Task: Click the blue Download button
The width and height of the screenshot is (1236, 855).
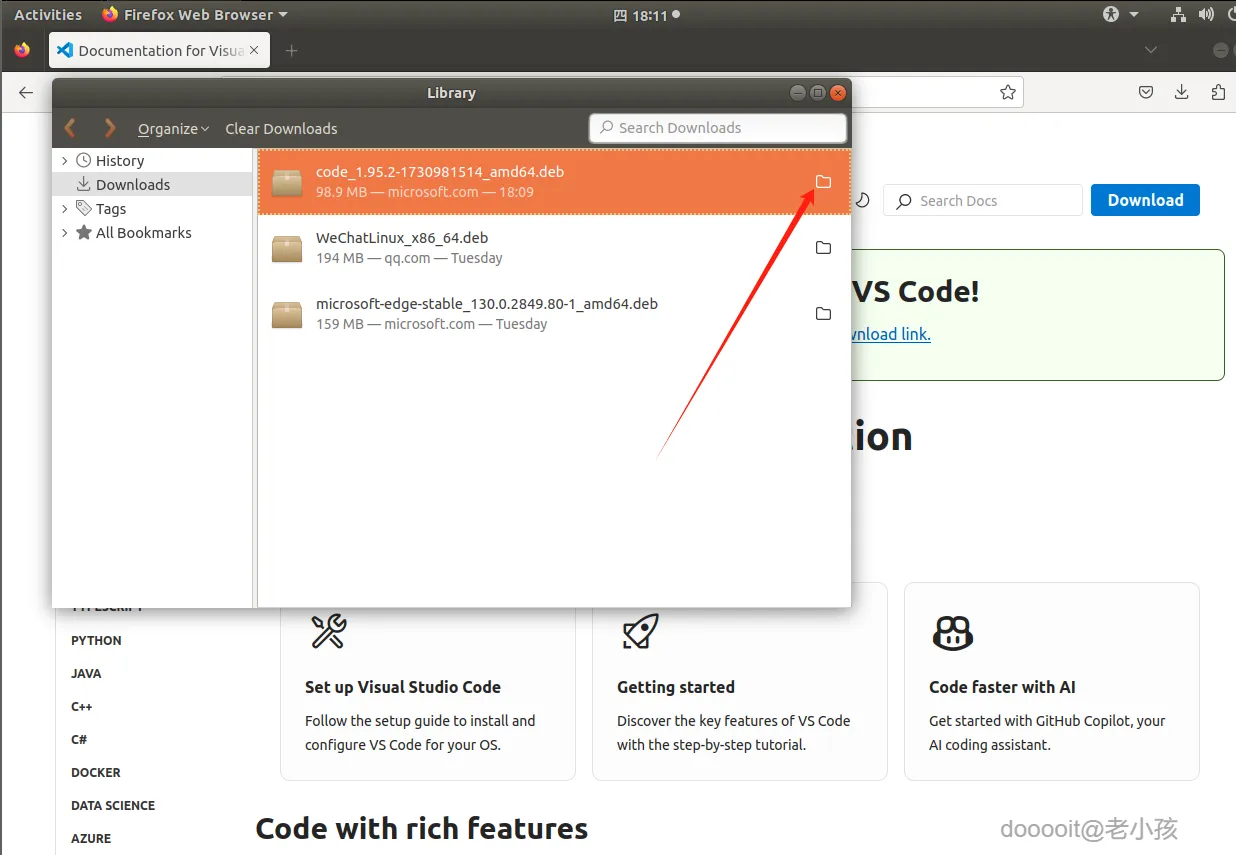Action: point(1145,200)
